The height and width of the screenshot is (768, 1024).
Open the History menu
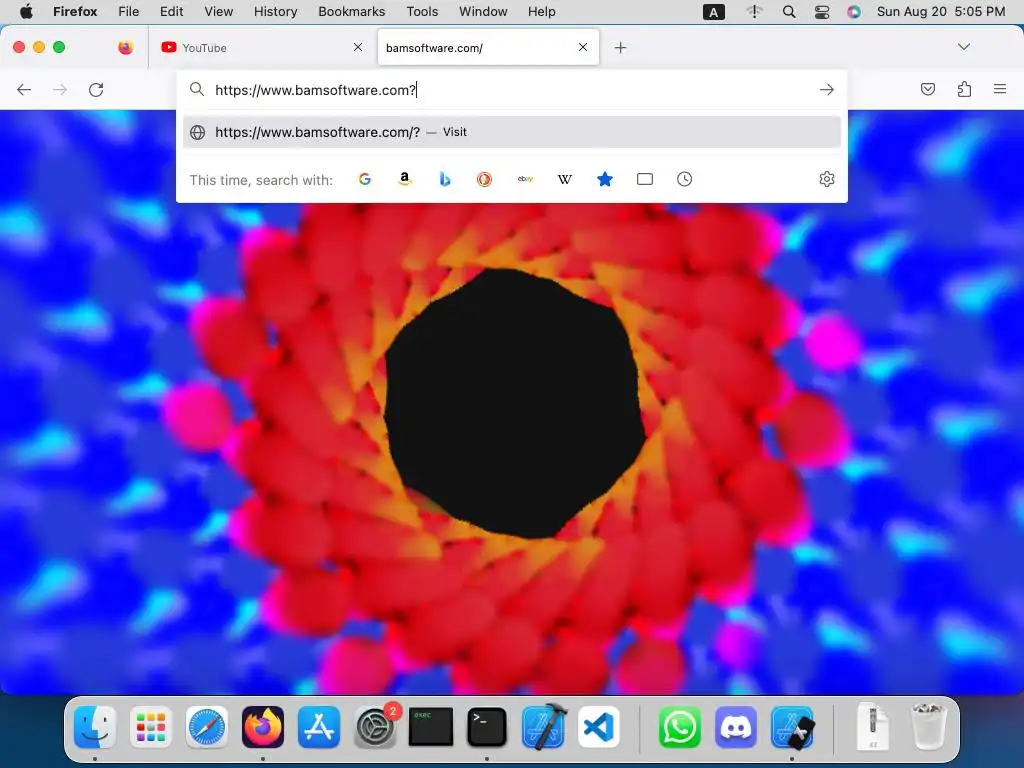pos(275,11)
